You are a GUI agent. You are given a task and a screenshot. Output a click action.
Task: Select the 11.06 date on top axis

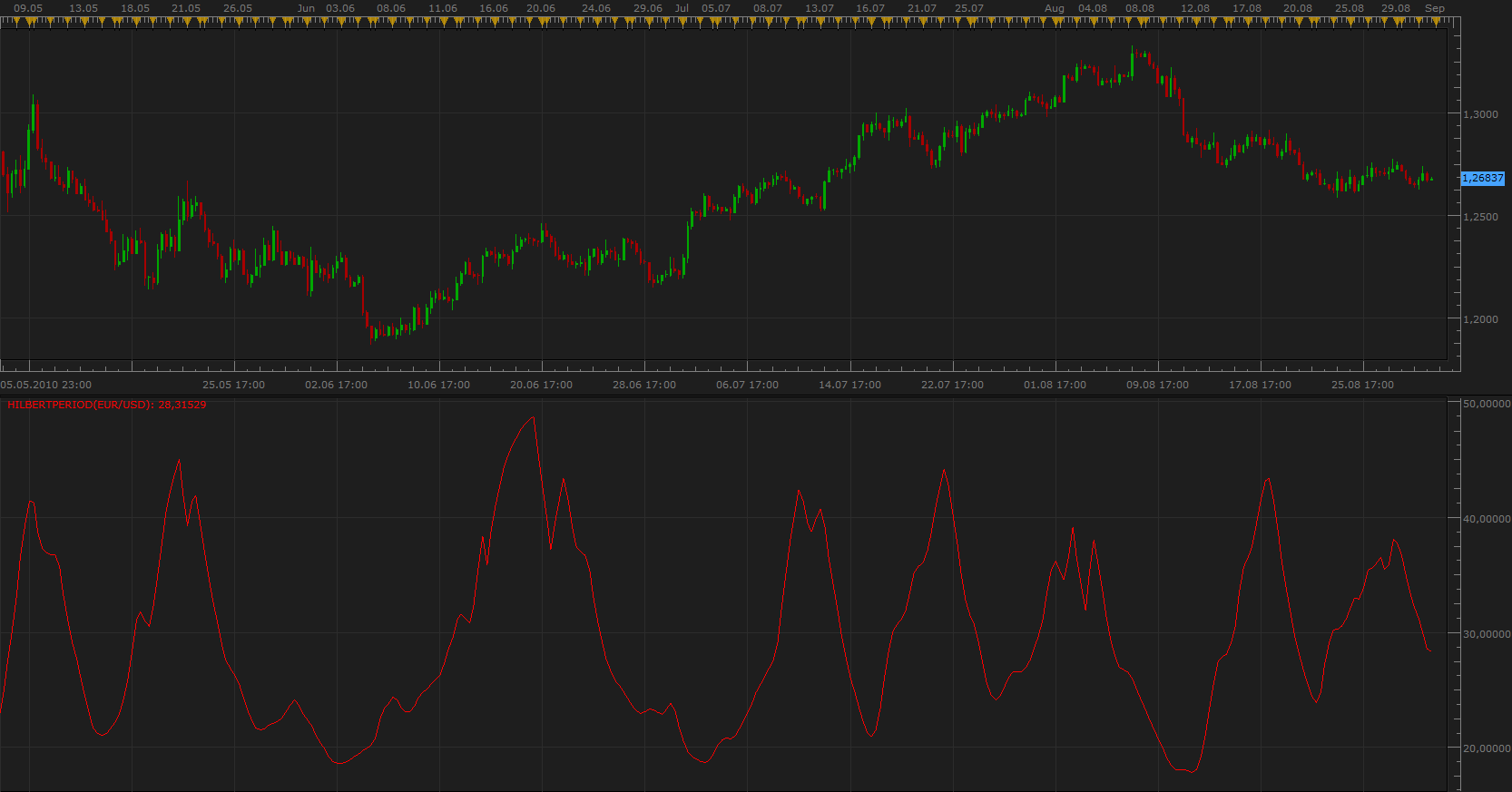[x=443, y=8]
